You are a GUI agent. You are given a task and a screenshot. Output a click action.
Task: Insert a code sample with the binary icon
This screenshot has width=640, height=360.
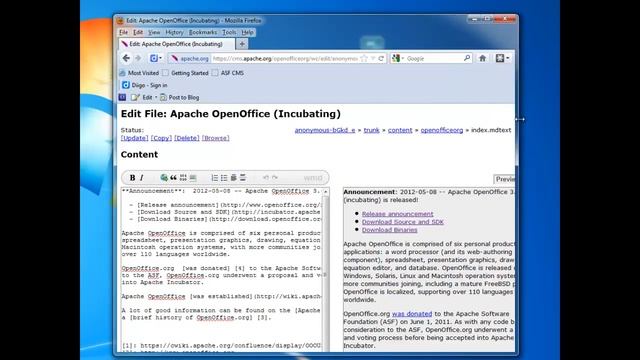(183, 178)
